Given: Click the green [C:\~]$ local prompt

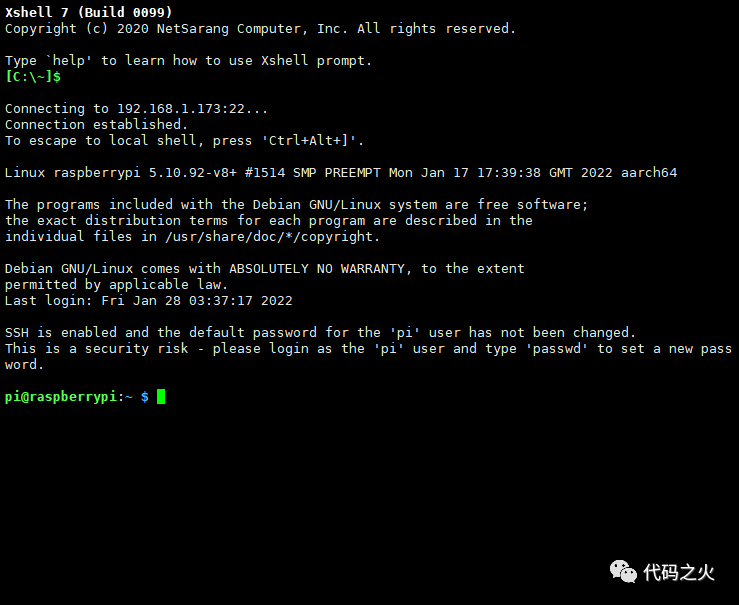Looking at the screenshot, I should tap(33, 76).
